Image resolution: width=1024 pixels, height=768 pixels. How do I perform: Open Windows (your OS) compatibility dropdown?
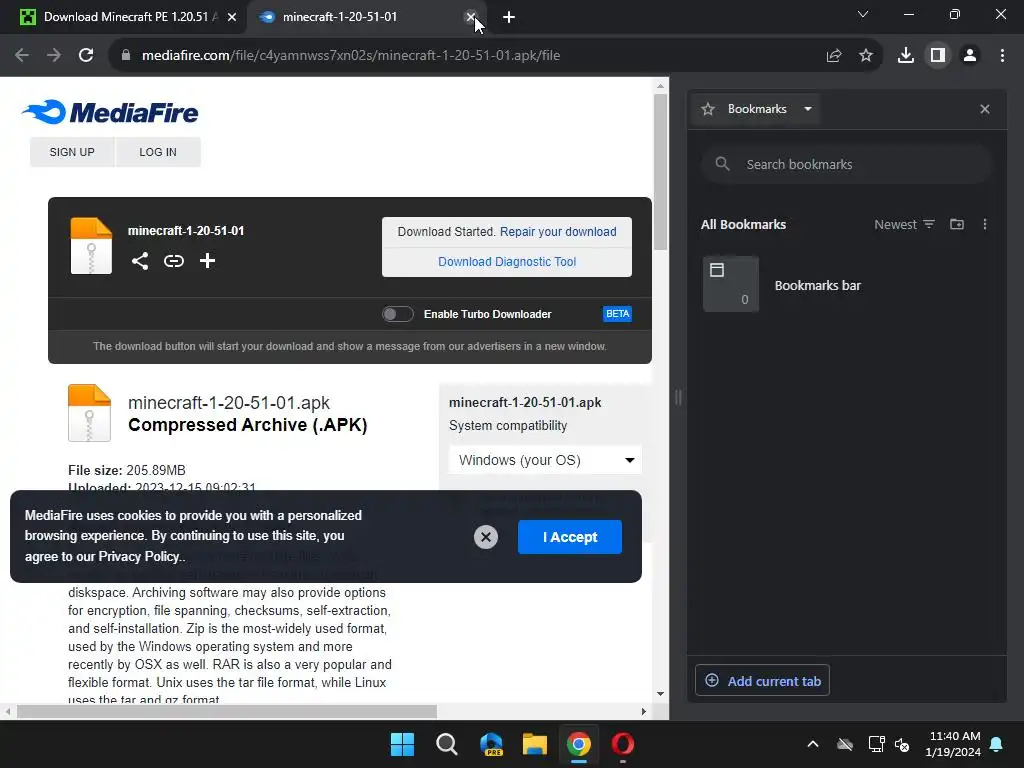click(545, 460)
